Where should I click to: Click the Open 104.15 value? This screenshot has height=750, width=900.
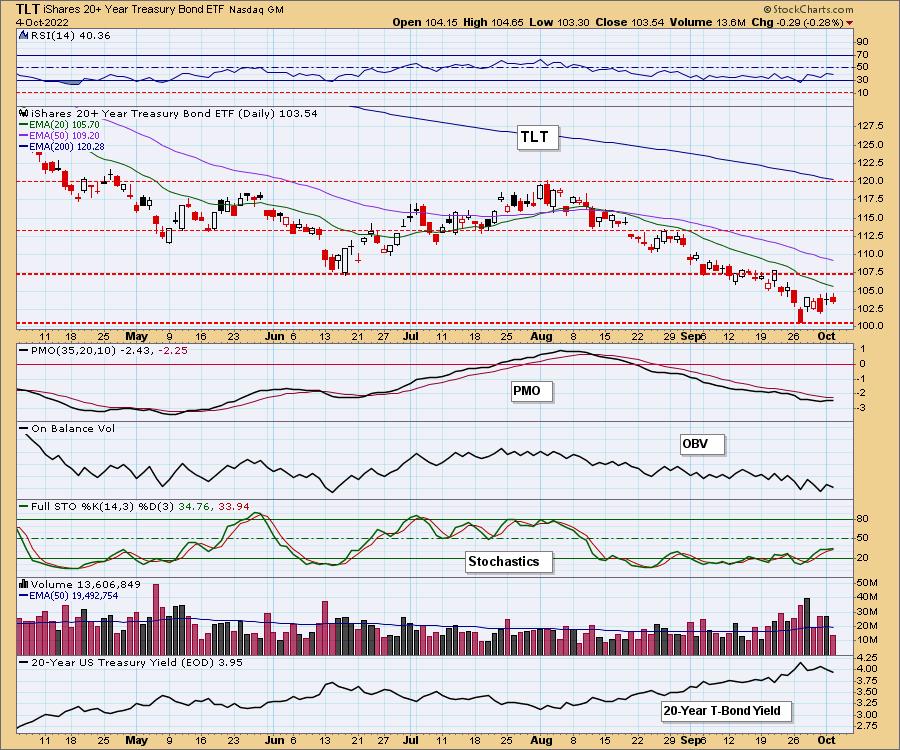425,22
